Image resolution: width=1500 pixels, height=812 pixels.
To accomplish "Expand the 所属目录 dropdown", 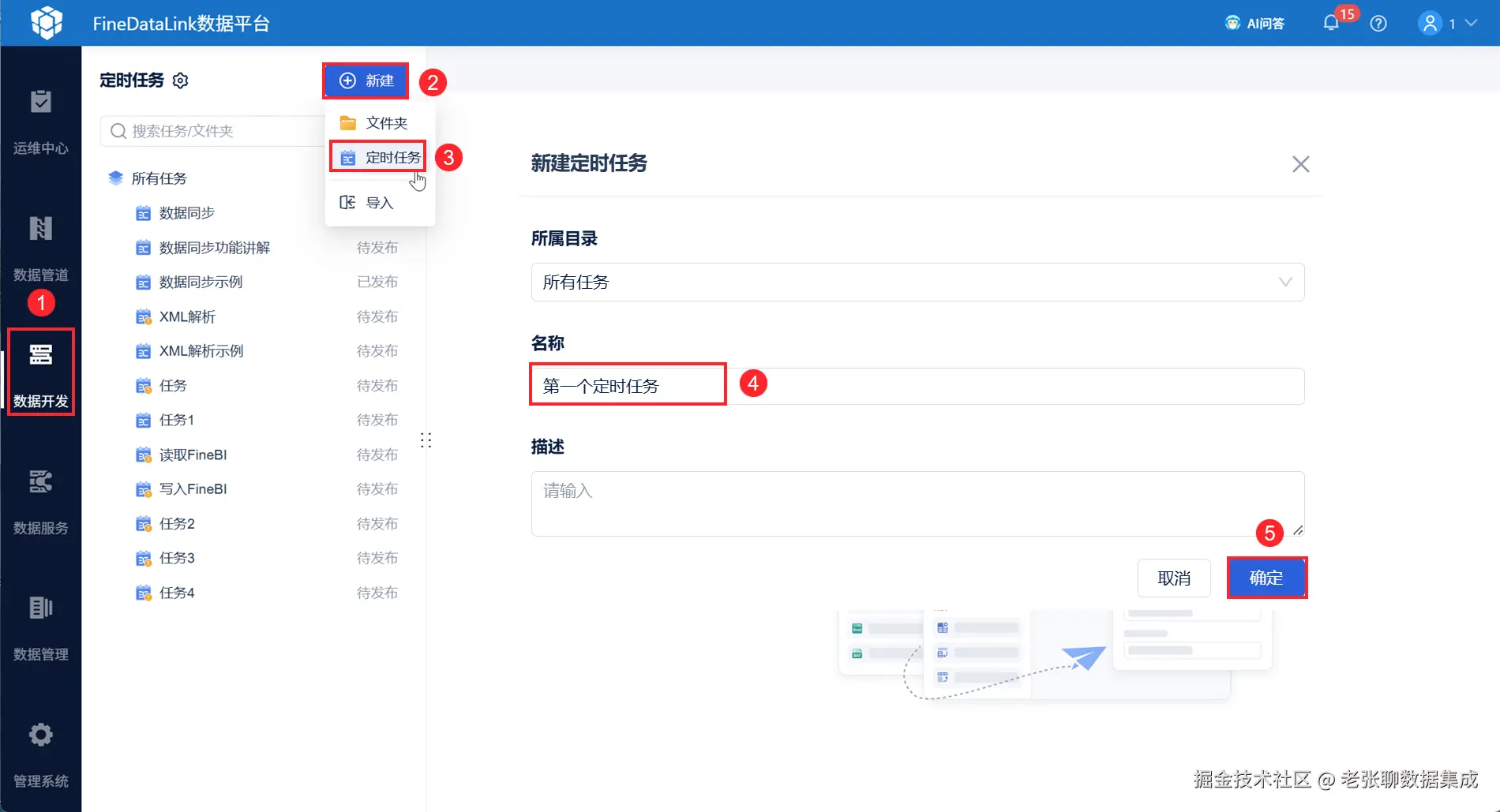I will [917, 283].
